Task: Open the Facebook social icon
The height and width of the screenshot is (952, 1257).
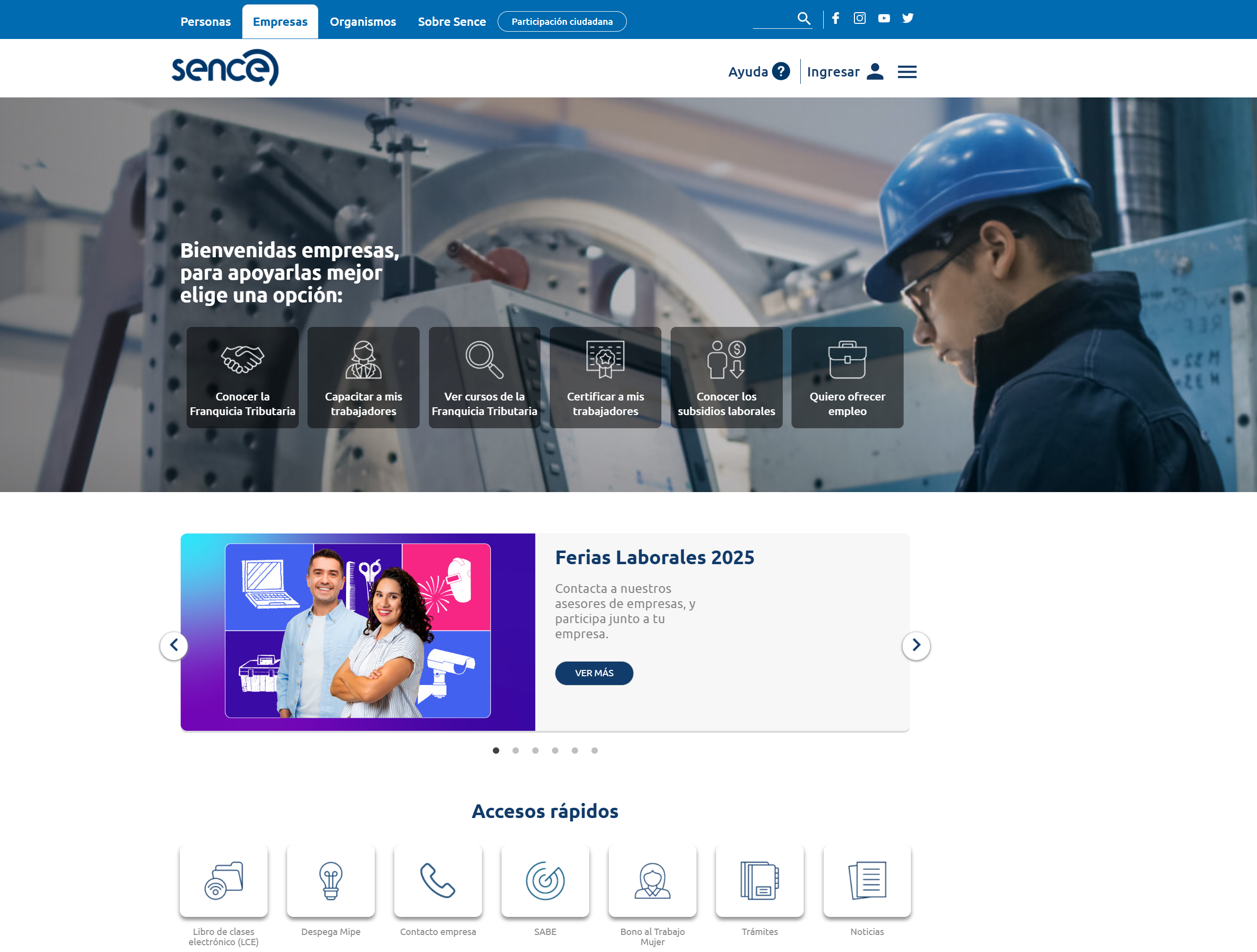Action: (835, 18)
